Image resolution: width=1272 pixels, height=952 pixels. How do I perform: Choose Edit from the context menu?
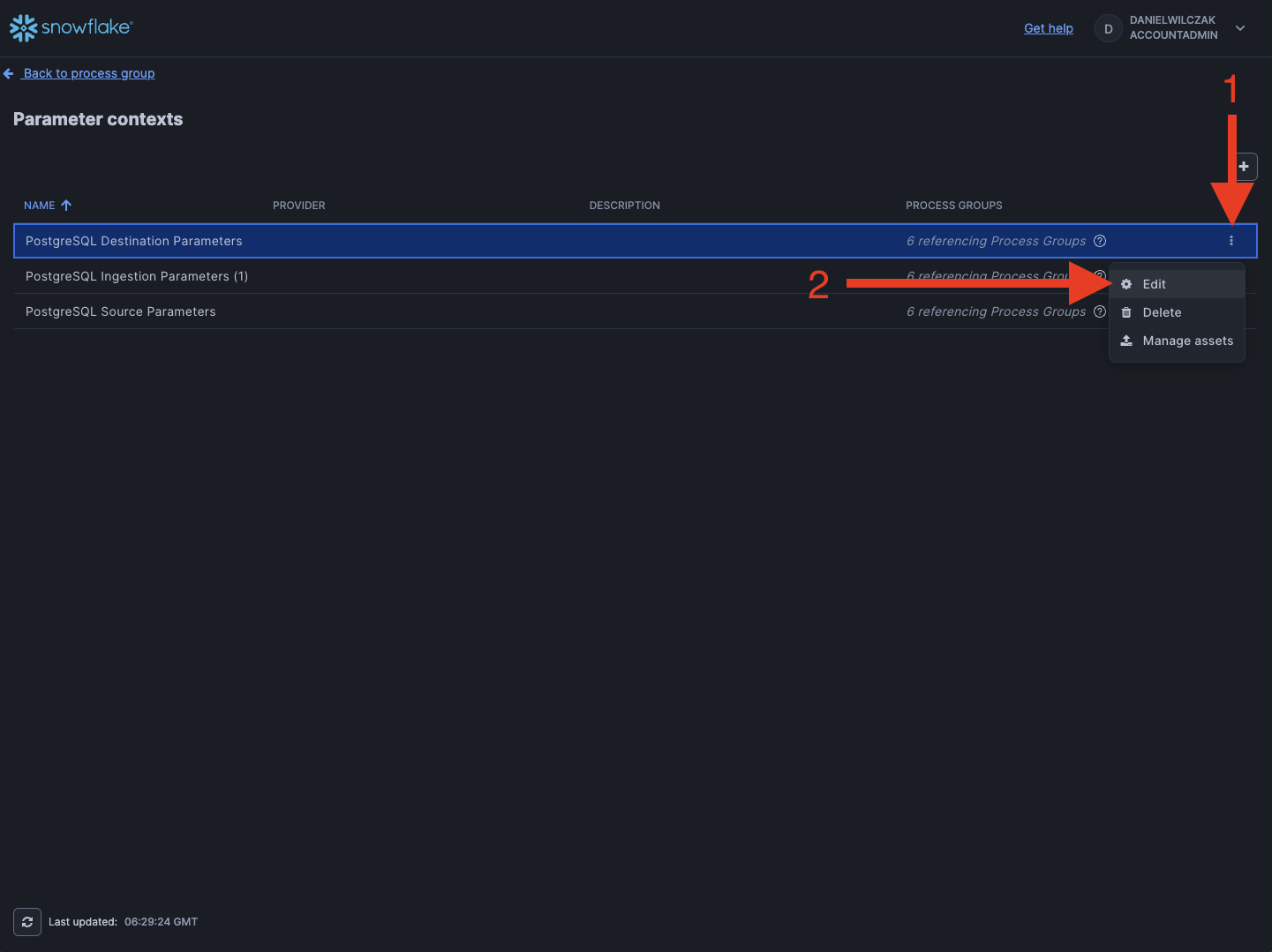[1154, 284]
